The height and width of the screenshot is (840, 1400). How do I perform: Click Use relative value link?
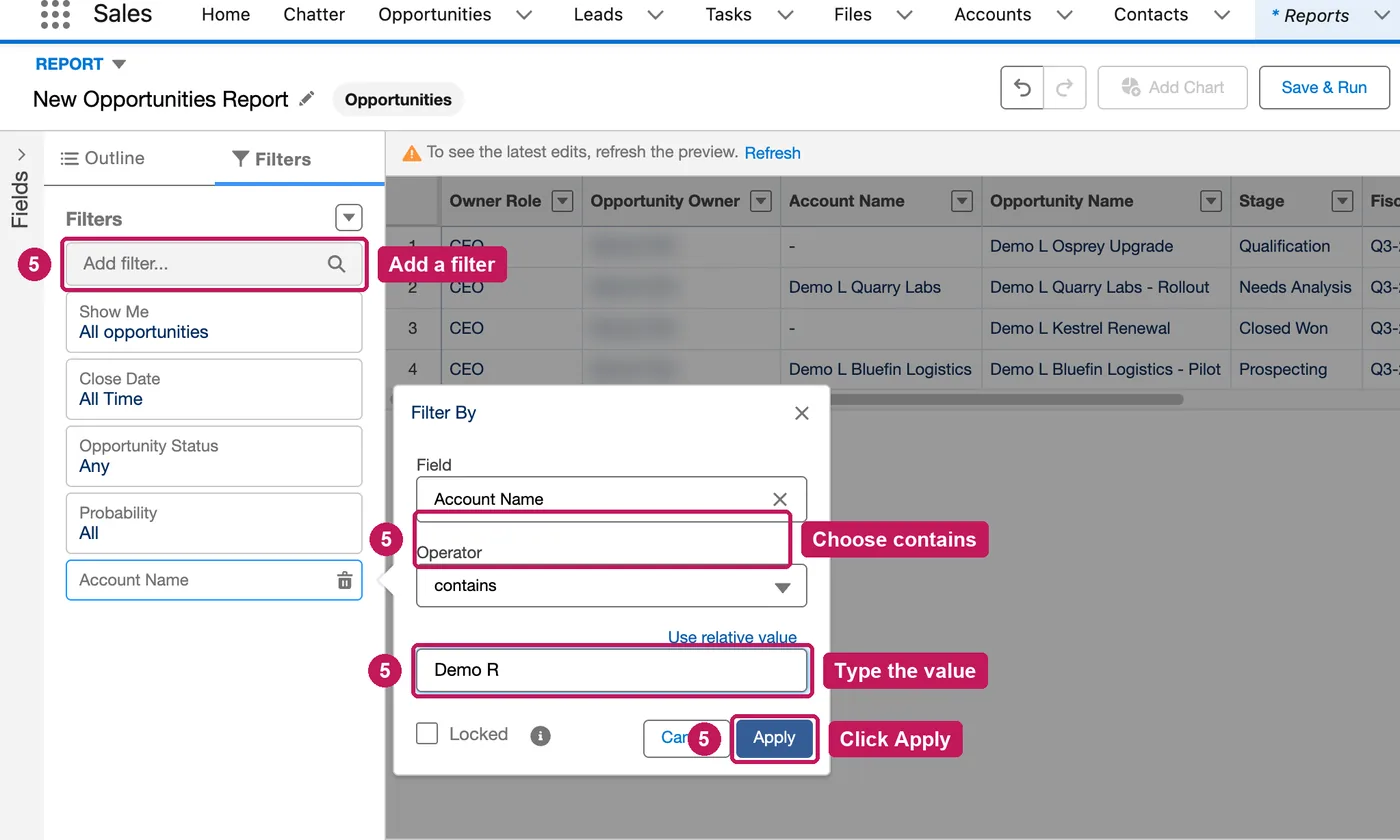coord(732,637)
